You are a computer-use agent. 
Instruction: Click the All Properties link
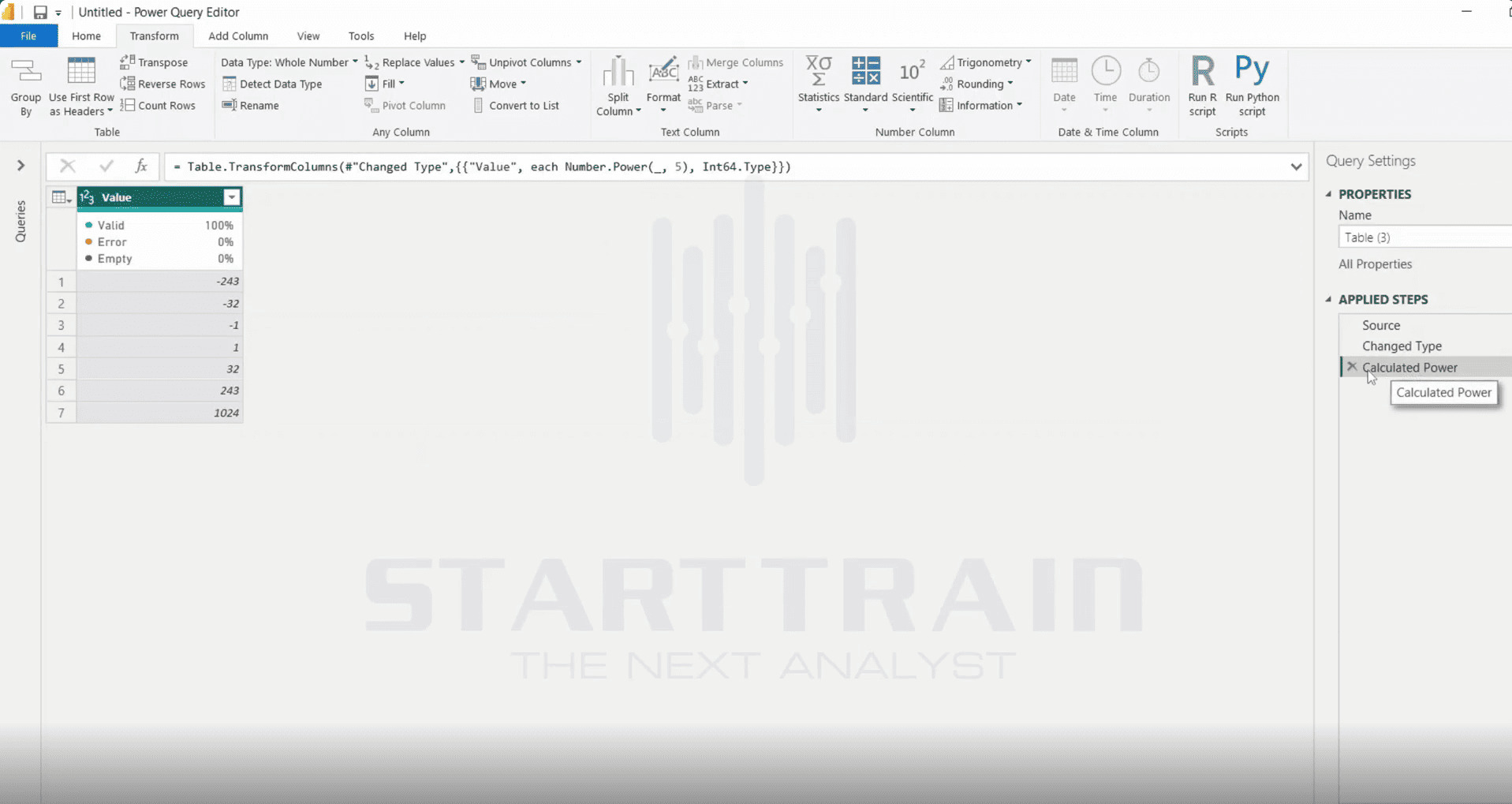tap(1375, 264)
